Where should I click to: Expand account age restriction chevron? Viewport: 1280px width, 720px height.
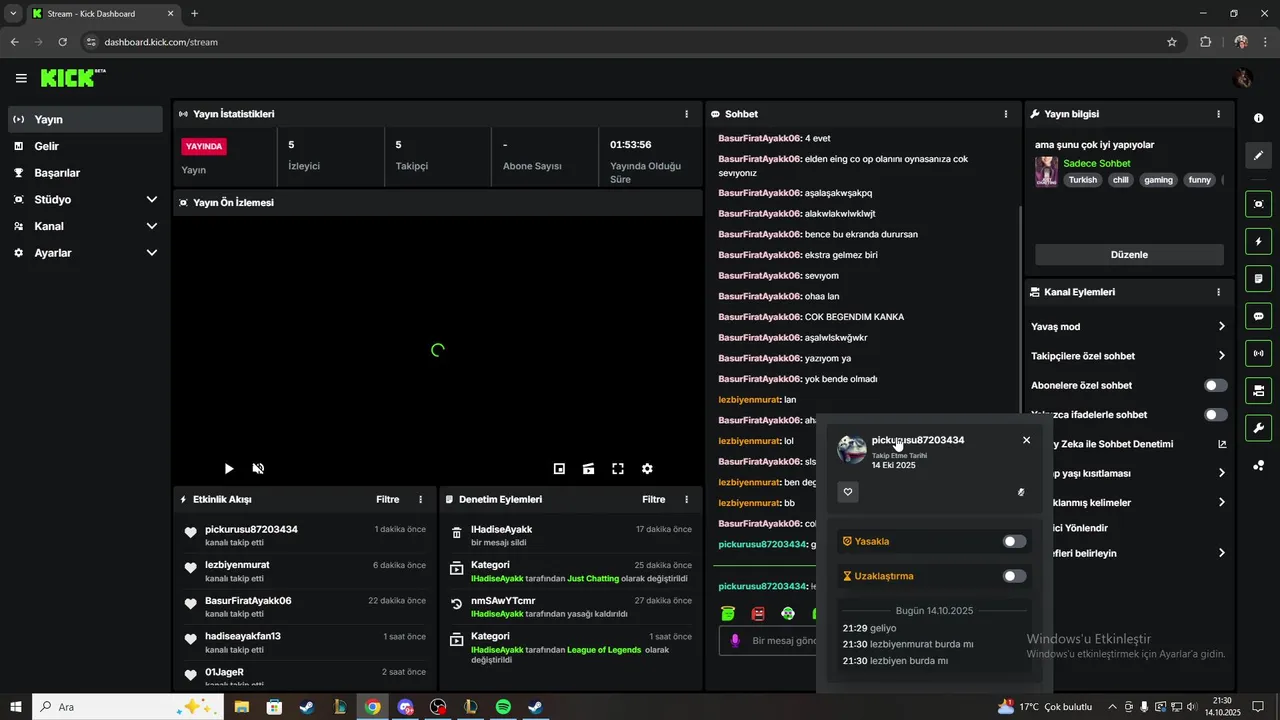click(1221, 473)
